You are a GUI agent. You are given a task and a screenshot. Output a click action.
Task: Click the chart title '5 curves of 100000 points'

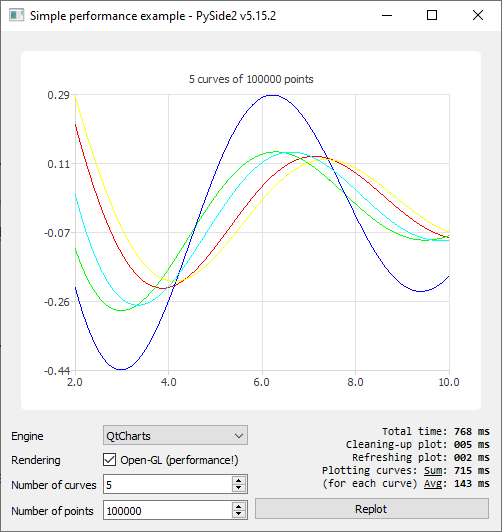tap(251, 79)
